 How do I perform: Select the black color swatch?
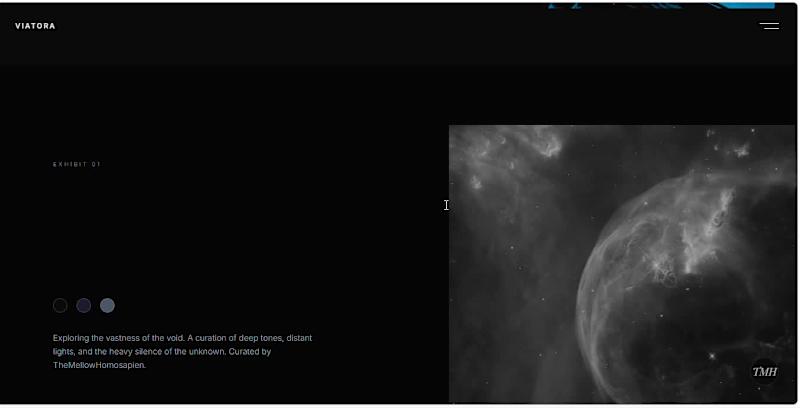coord(60,305)
